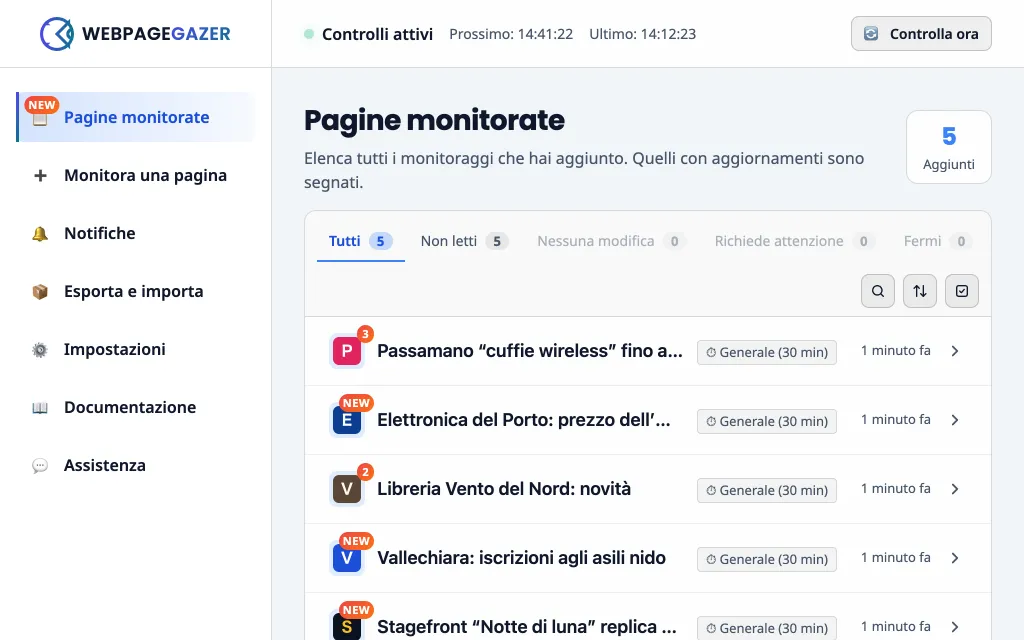Click the blue E avatar of Elettronica del Porto
The image size is (1024, 640).
click(x=347, y=421)
